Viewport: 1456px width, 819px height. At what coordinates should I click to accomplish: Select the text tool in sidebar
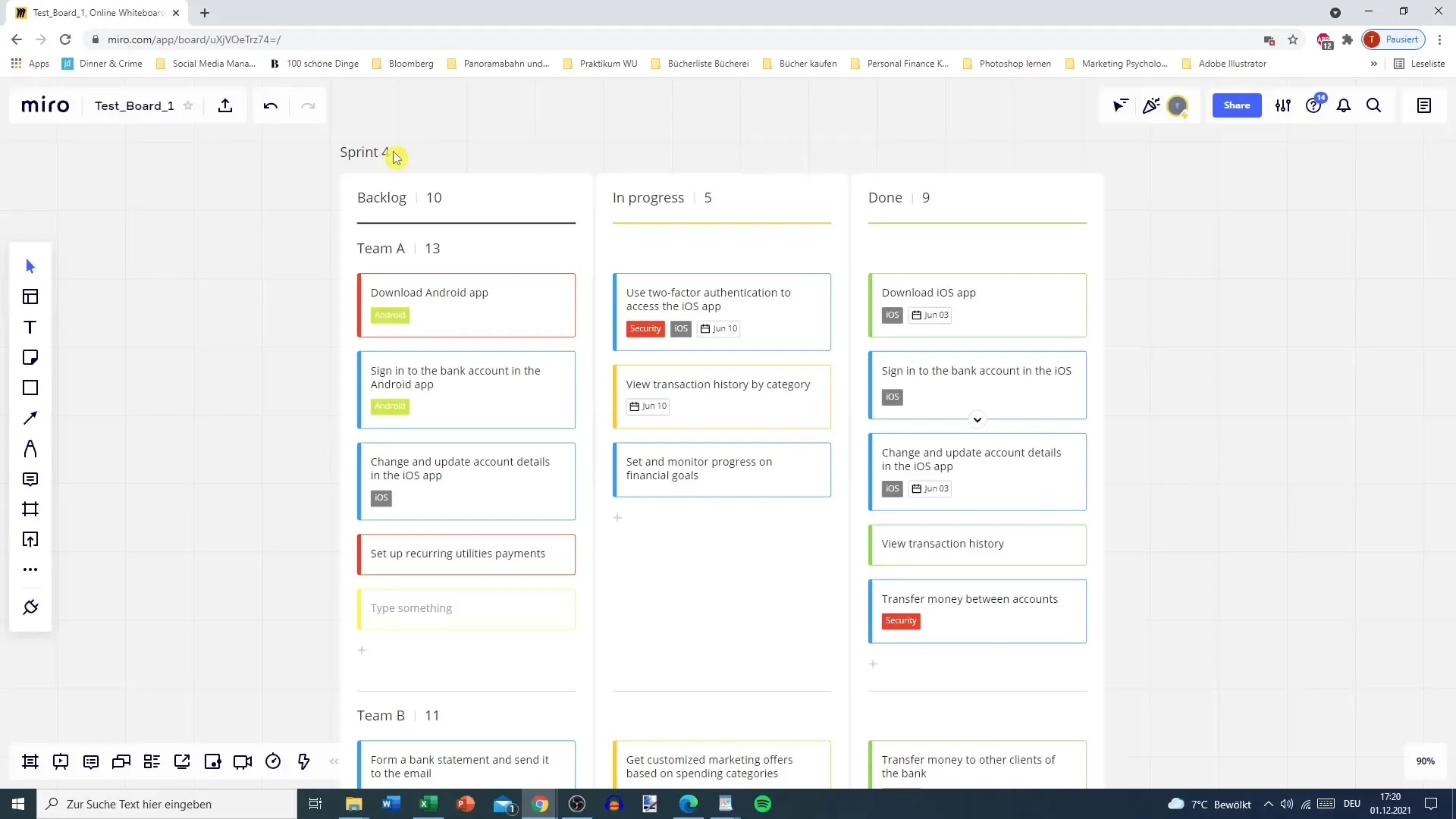tap(30, 327)
